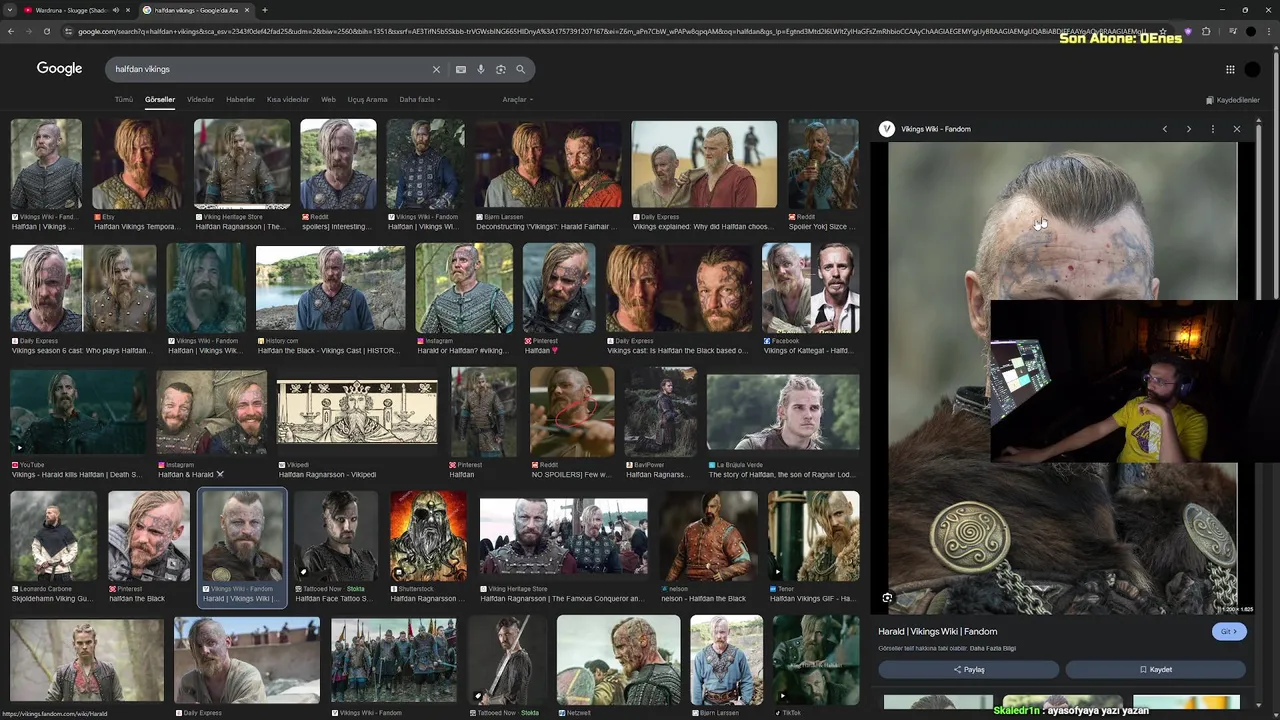The width and height of the screenshot is (1280, 720).
Task: Switch to the Haberler tab
Action: [240, 99]
